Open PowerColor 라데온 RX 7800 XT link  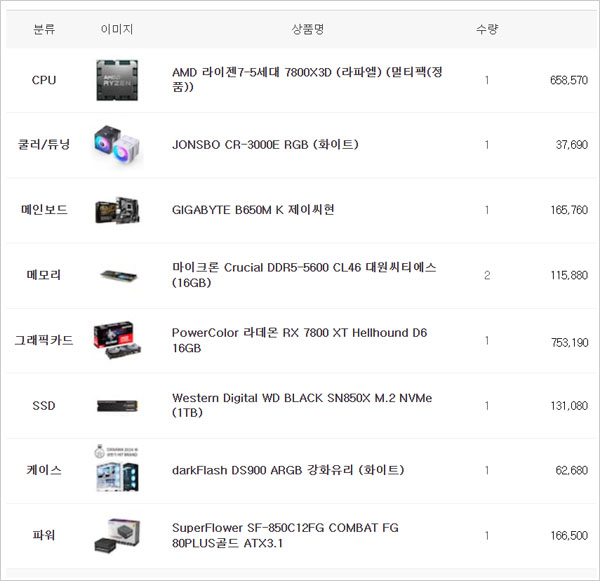pos(299,340)
